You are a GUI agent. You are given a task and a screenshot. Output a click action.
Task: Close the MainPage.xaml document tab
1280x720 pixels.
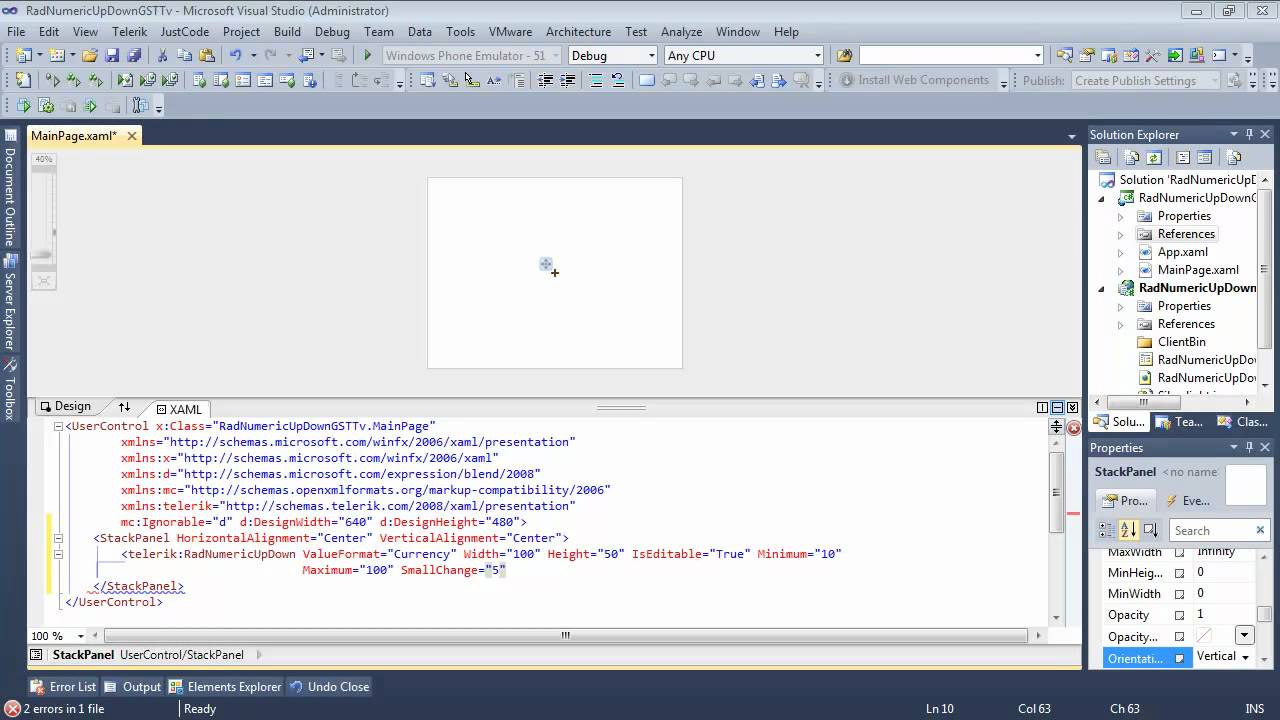(131, 136)
